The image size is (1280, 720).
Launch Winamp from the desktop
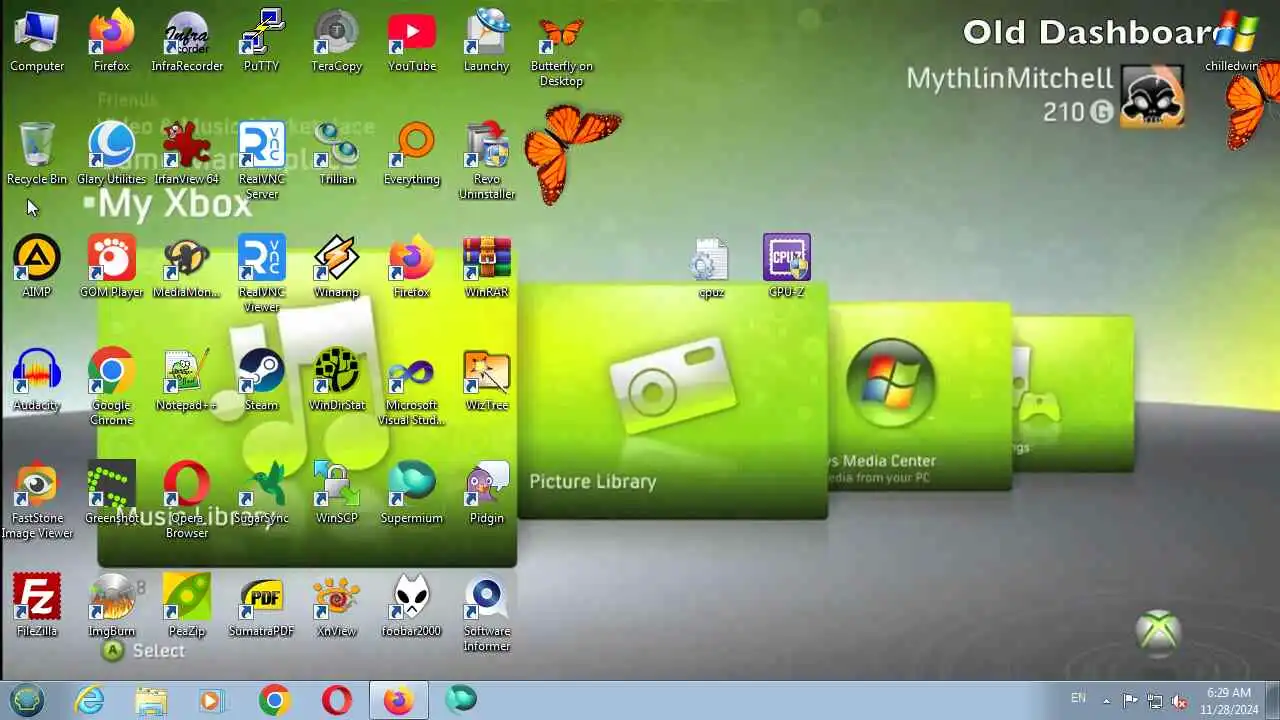(336, 267)
